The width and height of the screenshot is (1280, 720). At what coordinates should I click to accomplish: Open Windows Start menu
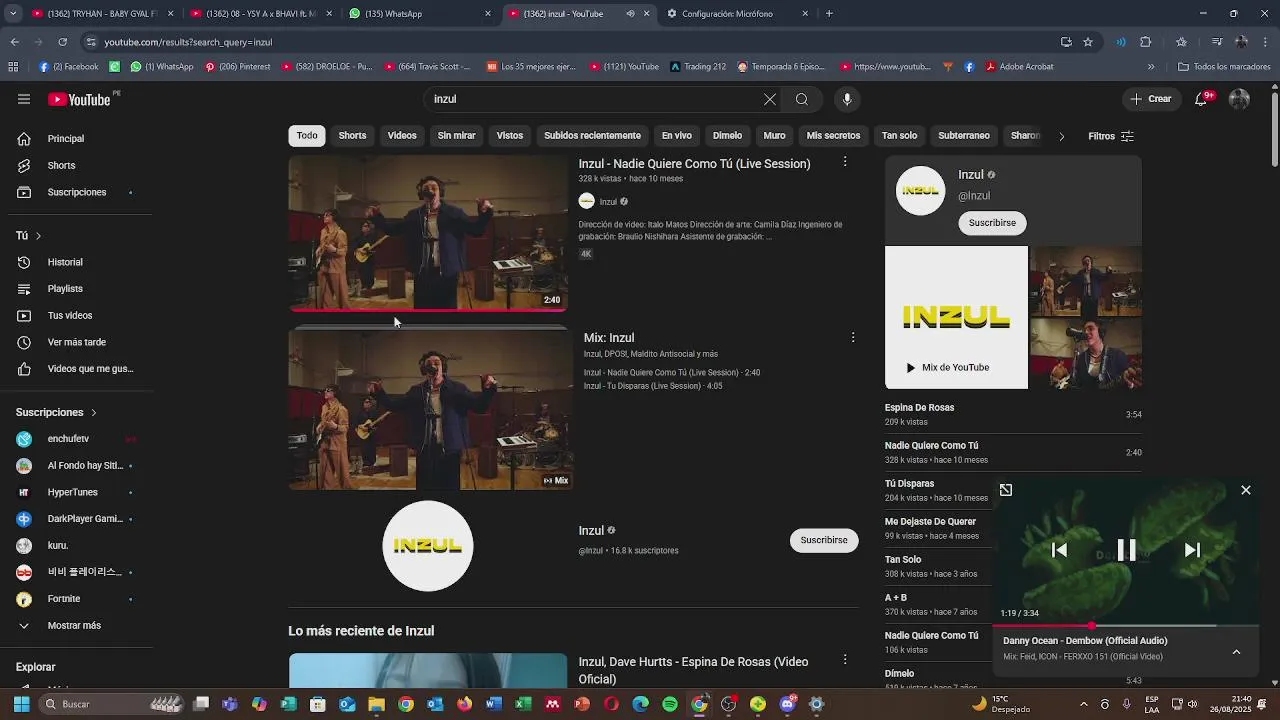tap(21, 704)
